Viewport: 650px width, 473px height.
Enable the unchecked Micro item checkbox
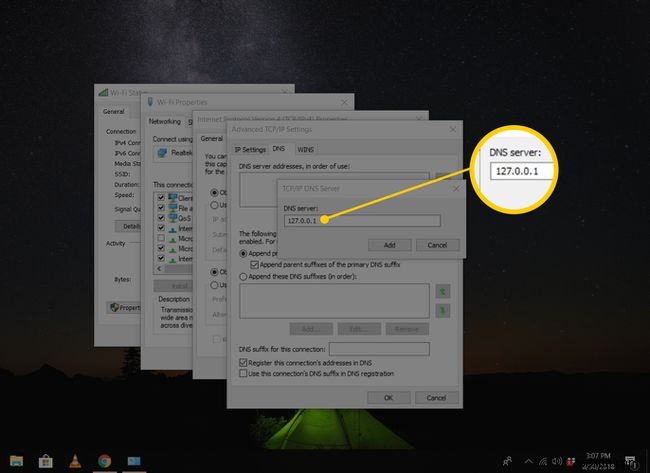pyautogui.click(x=161, y=238)
